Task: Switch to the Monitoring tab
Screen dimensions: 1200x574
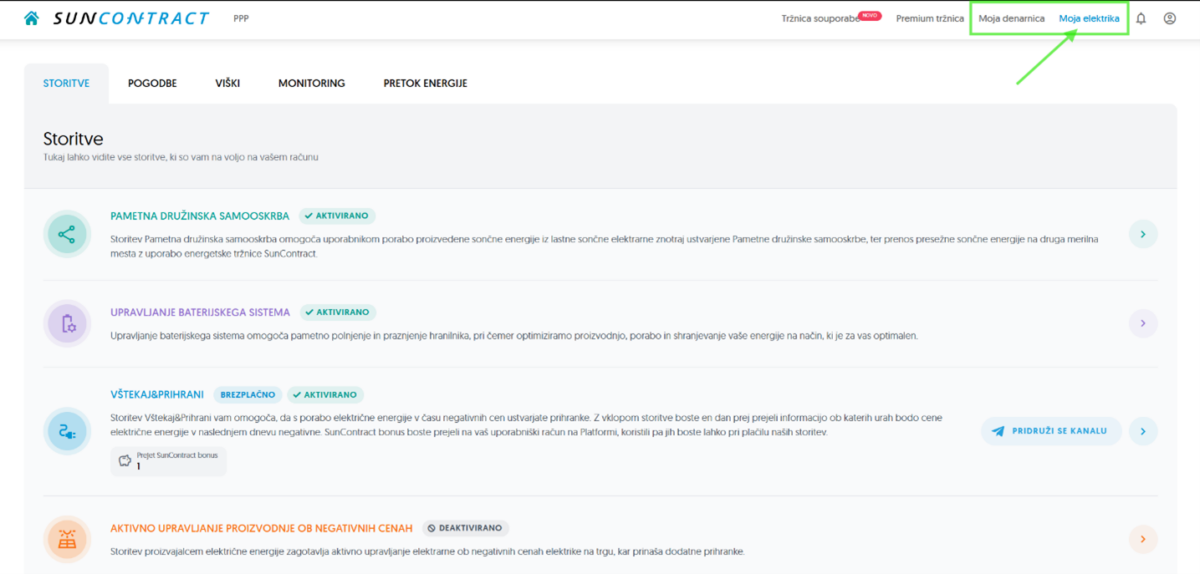Action: coord(311,83)
